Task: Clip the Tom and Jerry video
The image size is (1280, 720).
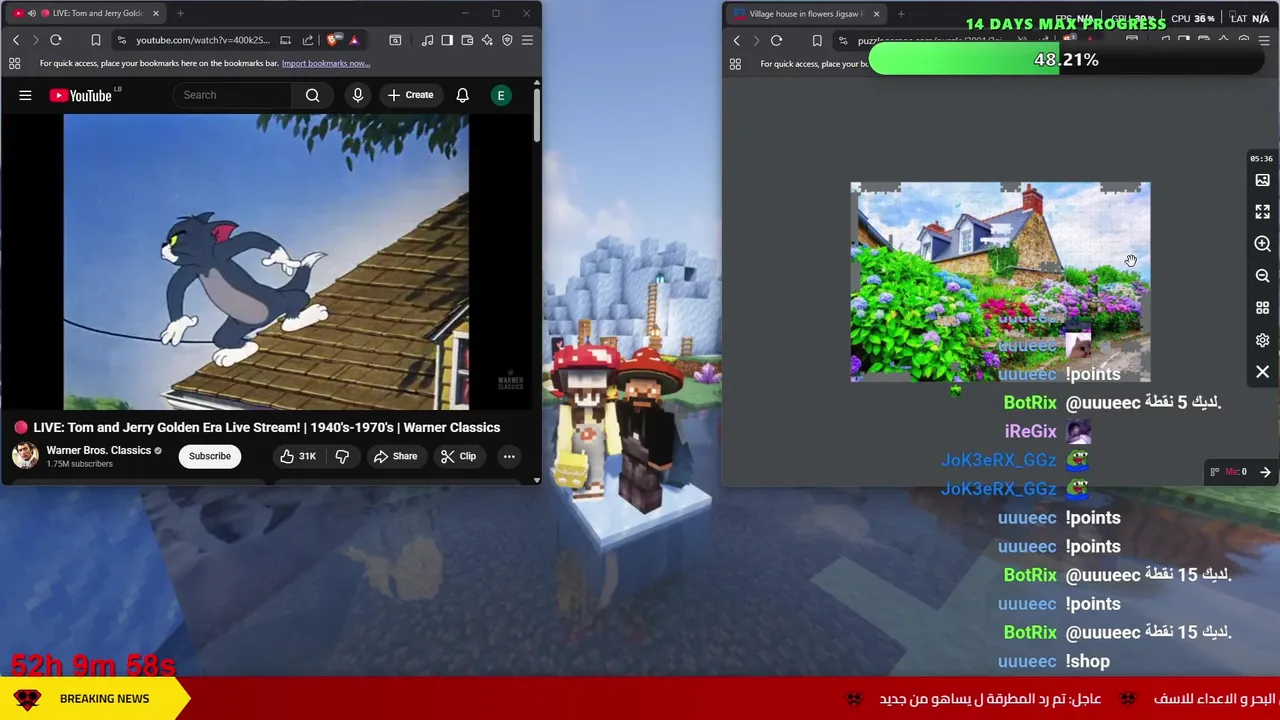Action: click(459, 456)
